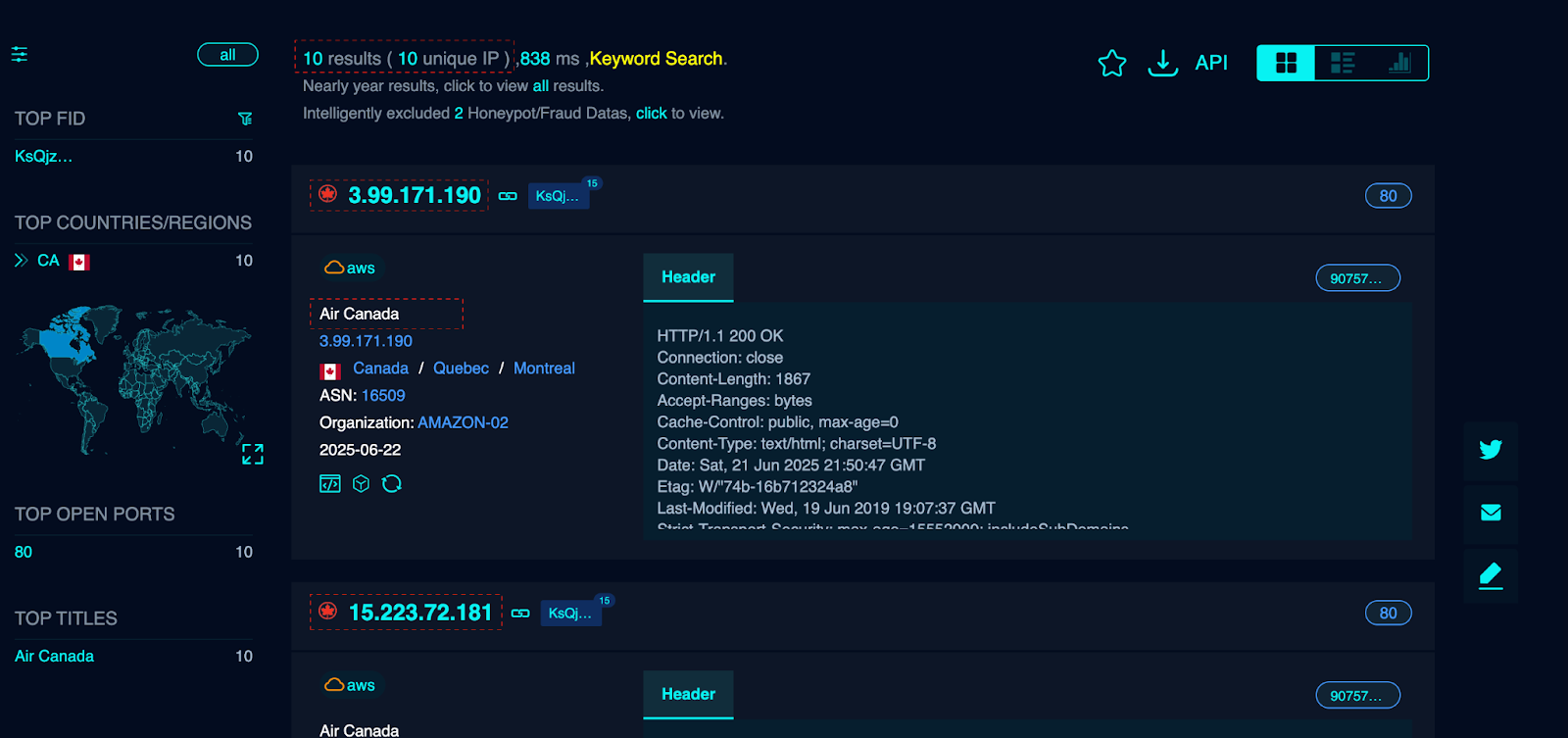Filter by Quebec region link
The image size is (1568, 738).
[x=461, y=369]
